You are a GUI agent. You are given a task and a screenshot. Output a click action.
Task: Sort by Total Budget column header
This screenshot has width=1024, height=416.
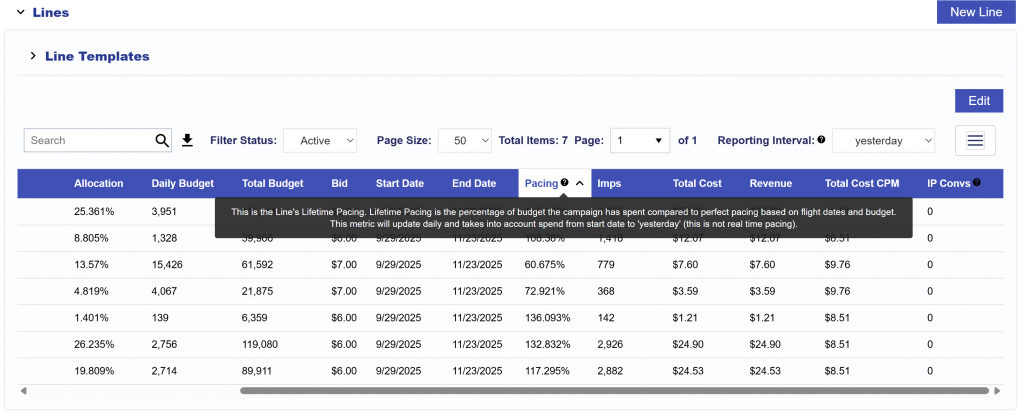click(x=272, y=183)
